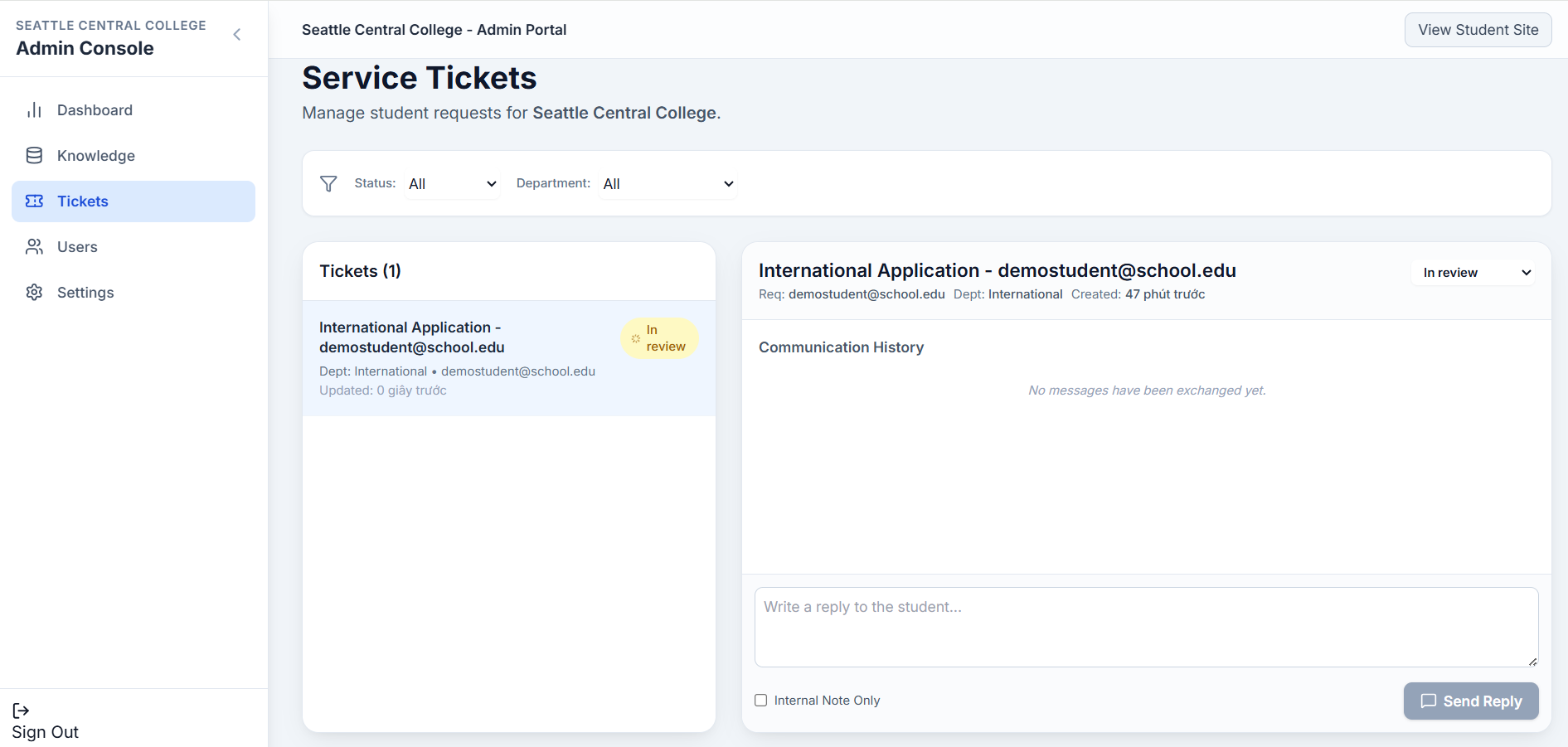Click the Sign Out arrow icon
This screenshot has height=747, width=1568.
pos(21,711)
